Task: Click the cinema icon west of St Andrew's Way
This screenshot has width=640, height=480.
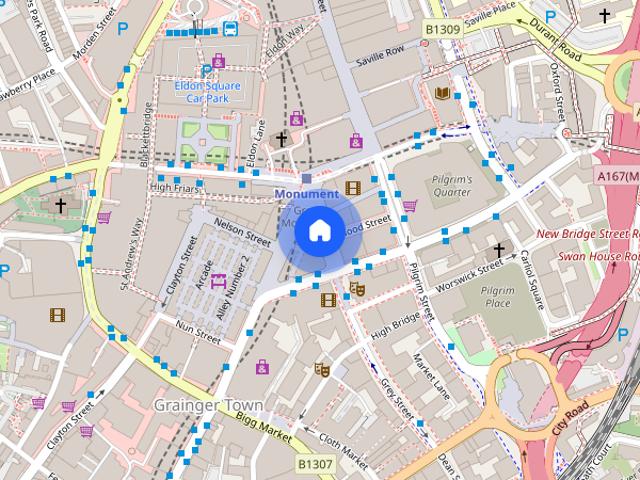Action: [58, 315]
